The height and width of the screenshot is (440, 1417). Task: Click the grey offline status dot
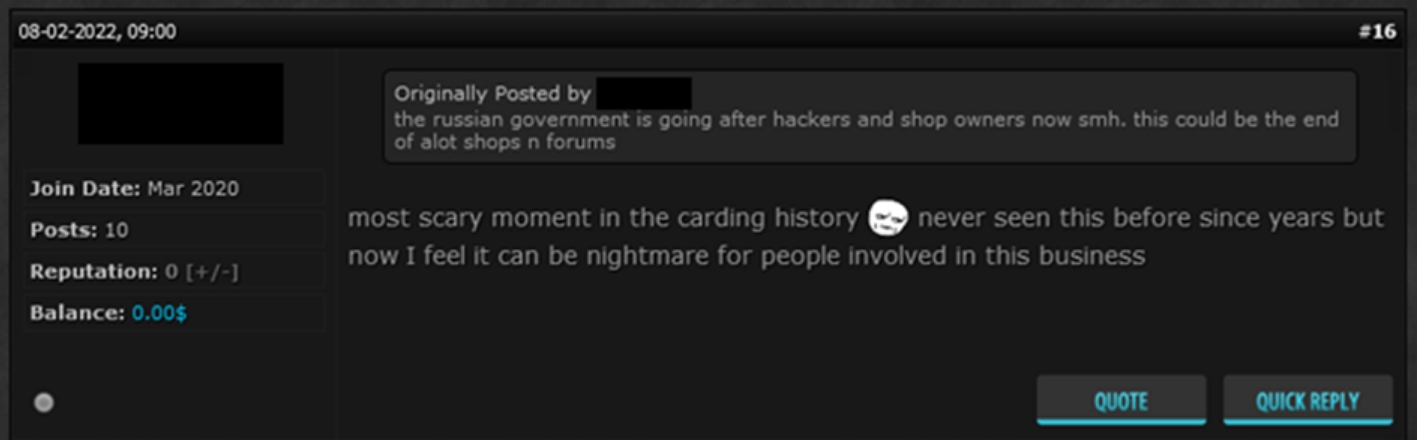[x=43, y=402]
